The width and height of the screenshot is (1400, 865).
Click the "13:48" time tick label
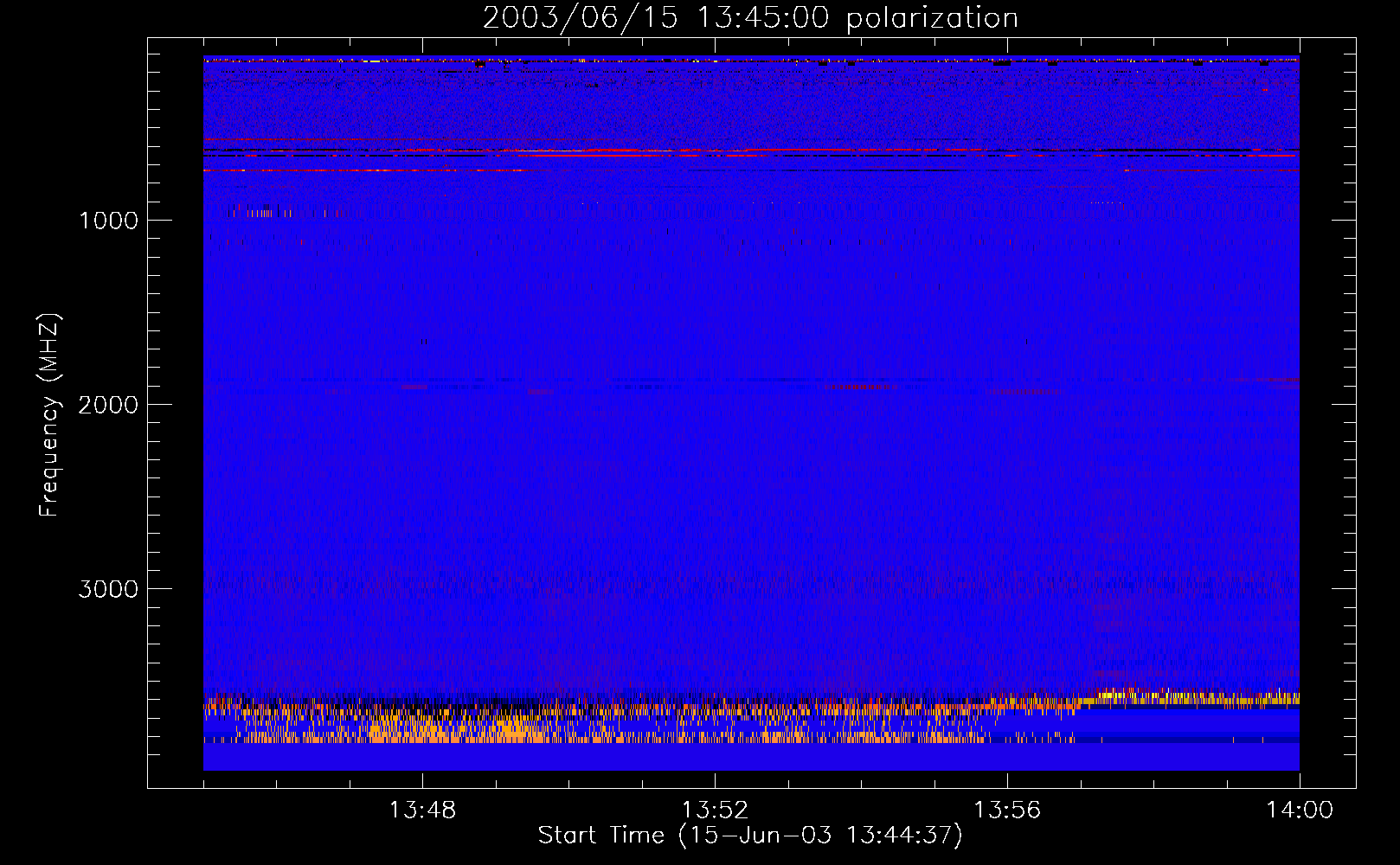pyautogui.click(x=422, y=811)
